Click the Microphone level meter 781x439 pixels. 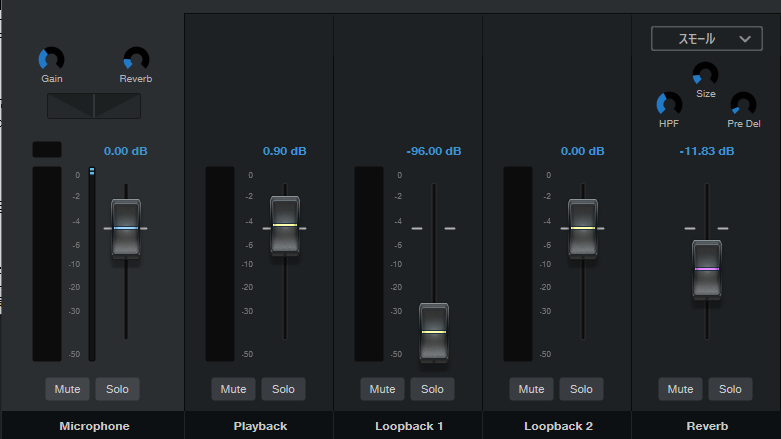point(47,264)
